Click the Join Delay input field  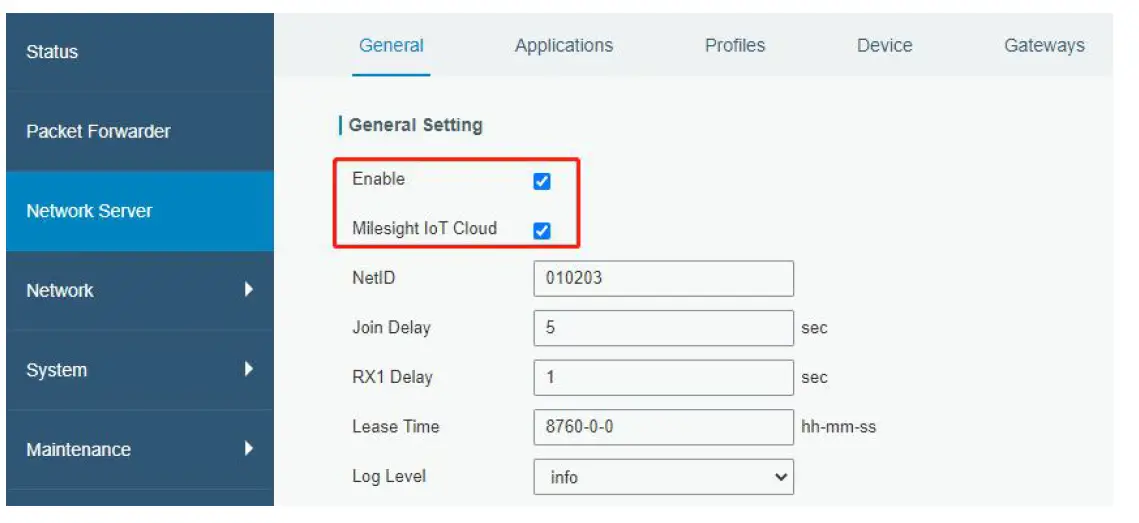663,328
